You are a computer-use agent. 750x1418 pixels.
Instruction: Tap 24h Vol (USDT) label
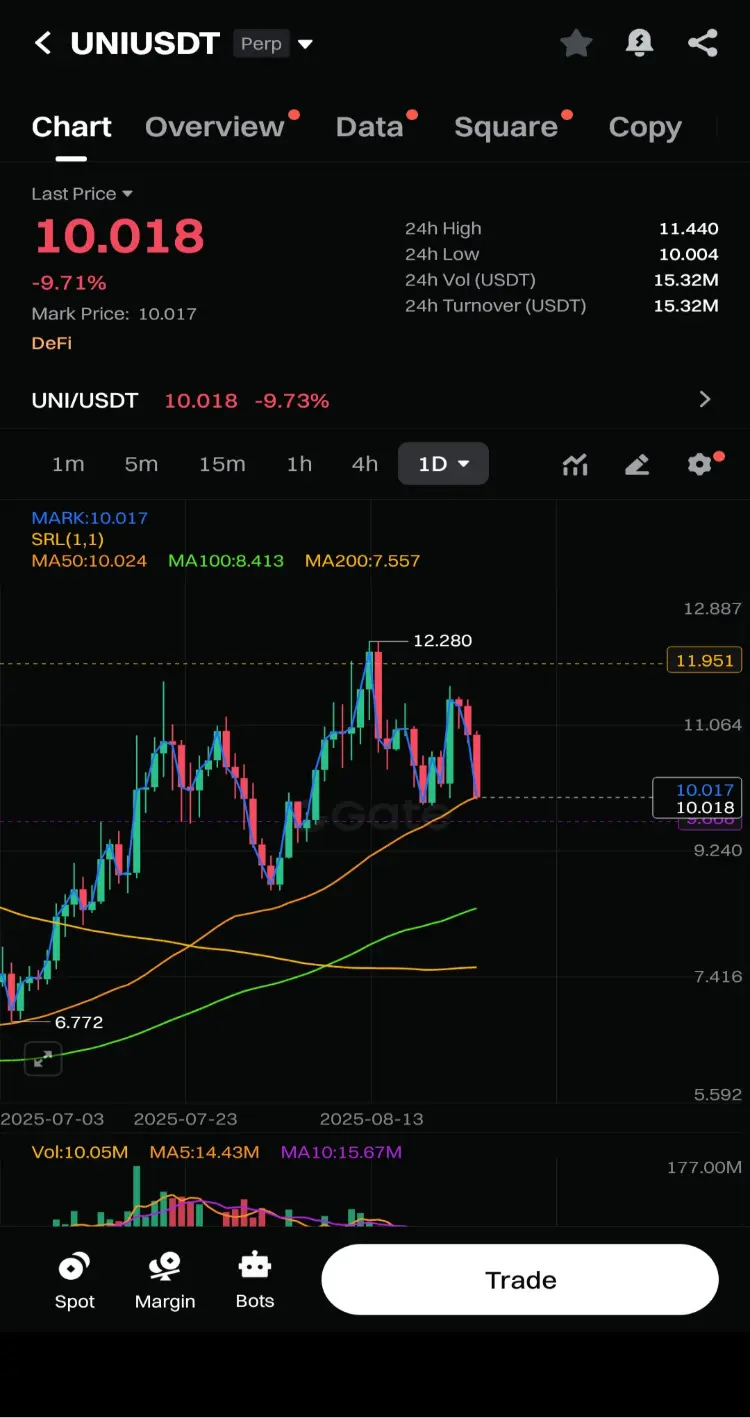point(470,280)
